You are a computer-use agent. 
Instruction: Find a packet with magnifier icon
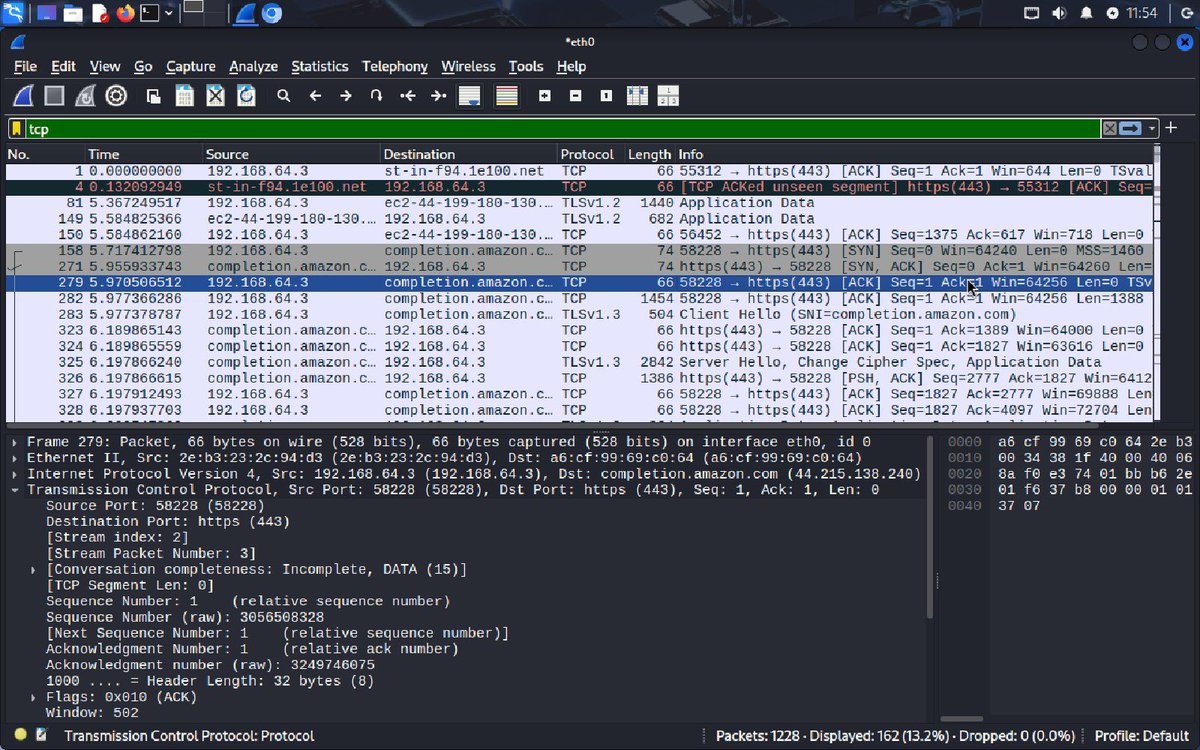[284, 96]
